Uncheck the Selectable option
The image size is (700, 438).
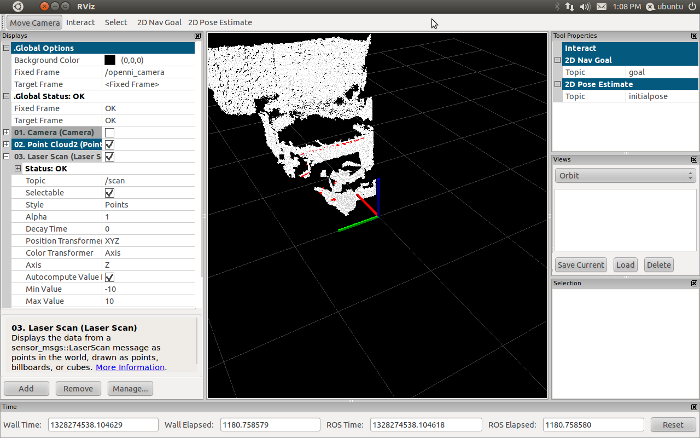[109, 192]
